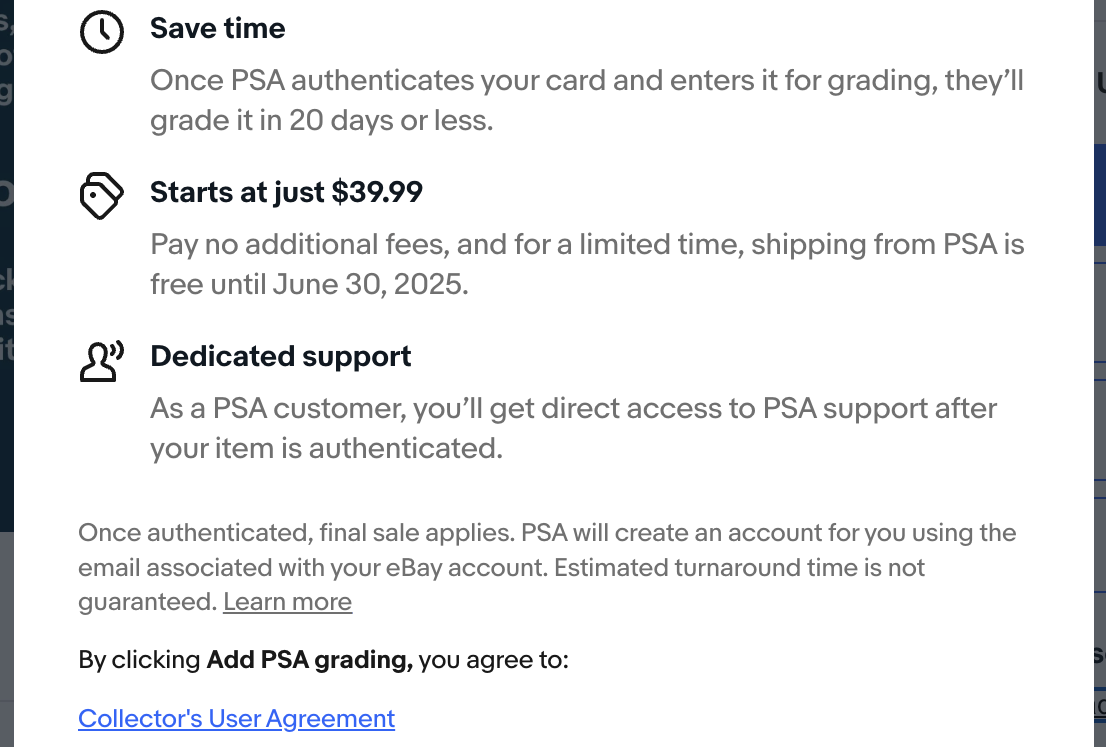Click the Dedicated support heading
This screenshot has width=1106, height=747.
point(280,357)
